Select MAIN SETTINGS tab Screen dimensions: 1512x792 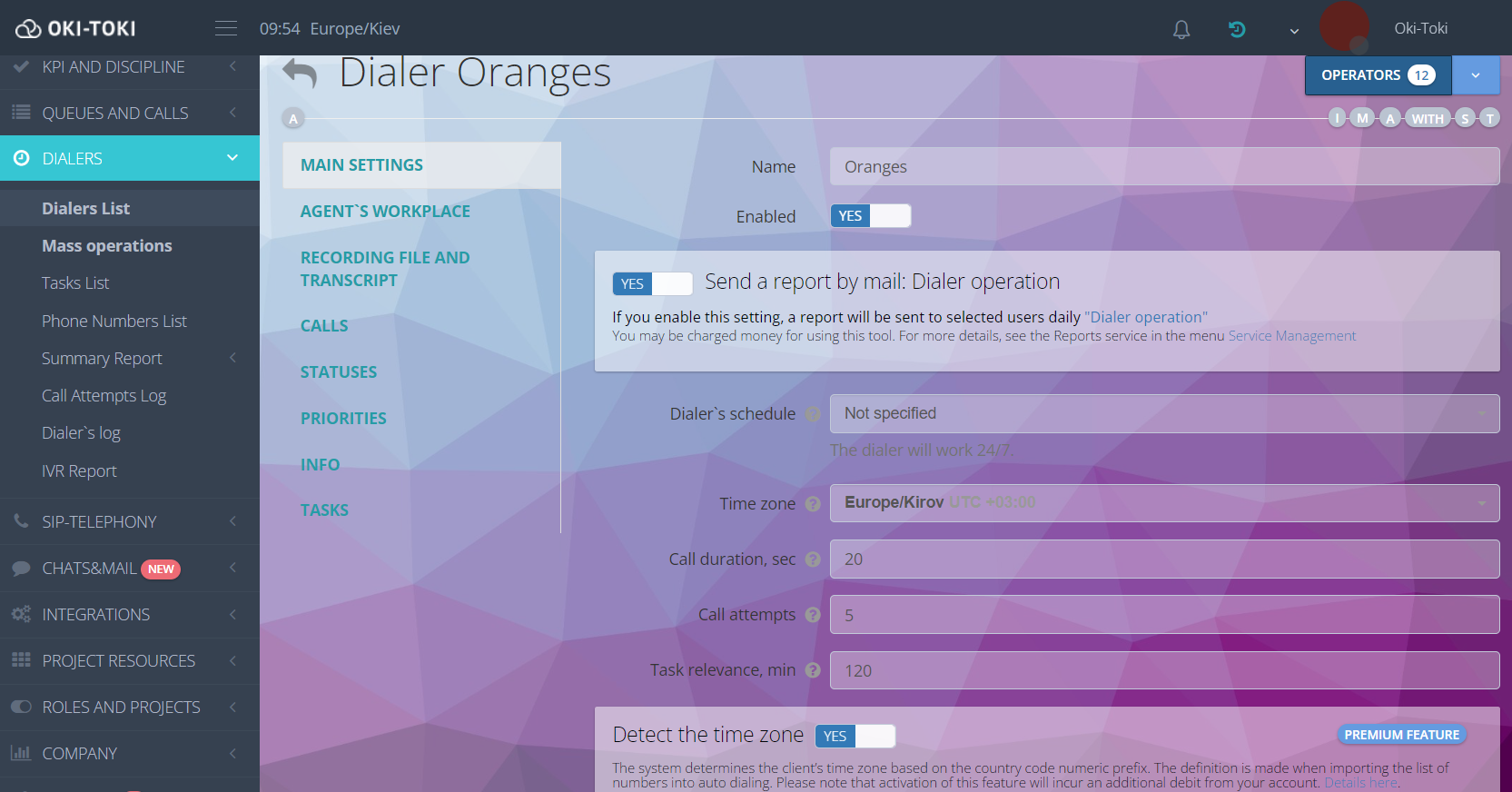421,165
